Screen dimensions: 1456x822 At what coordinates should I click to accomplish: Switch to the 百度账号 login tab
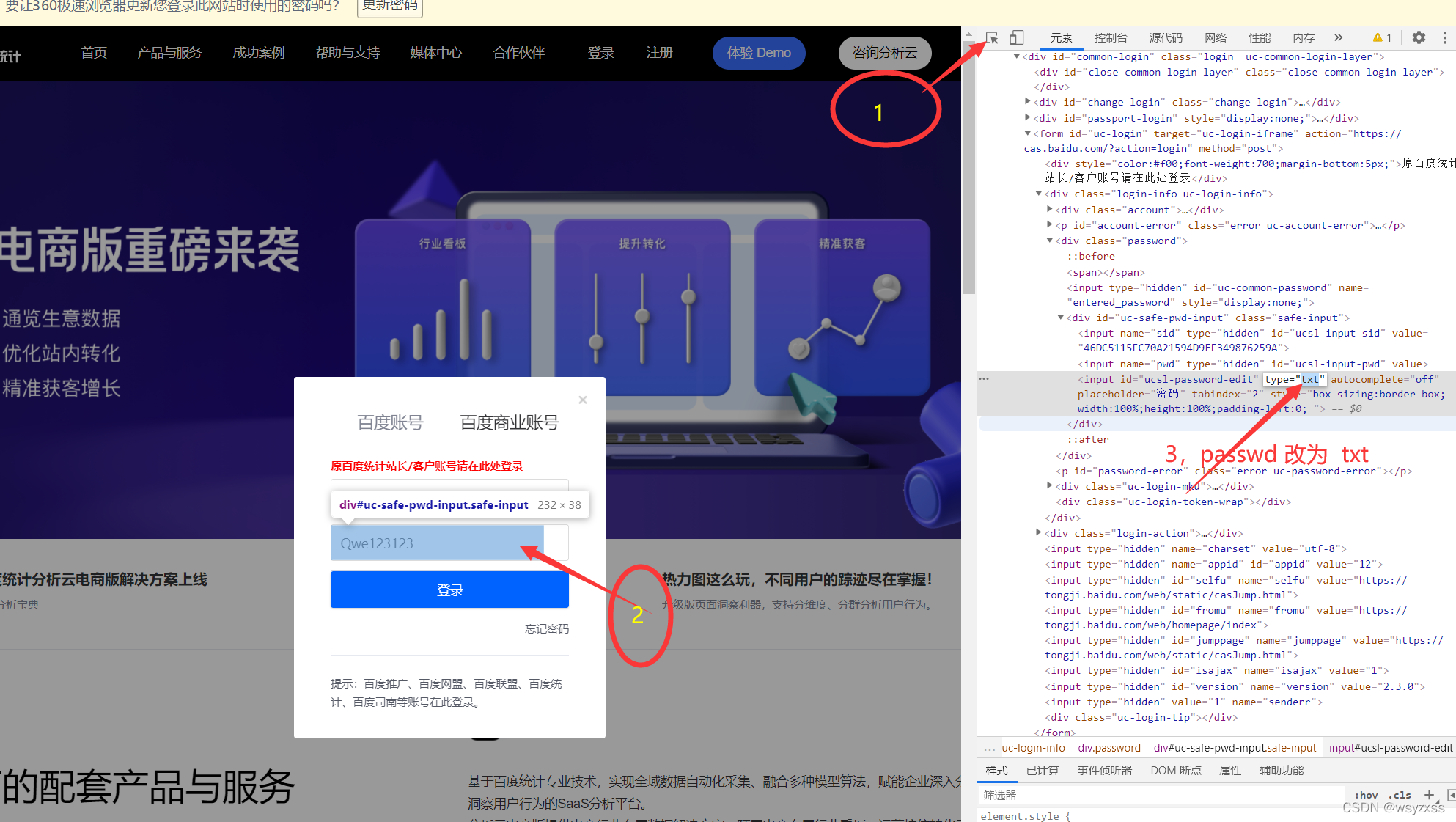tap(390, 422)
